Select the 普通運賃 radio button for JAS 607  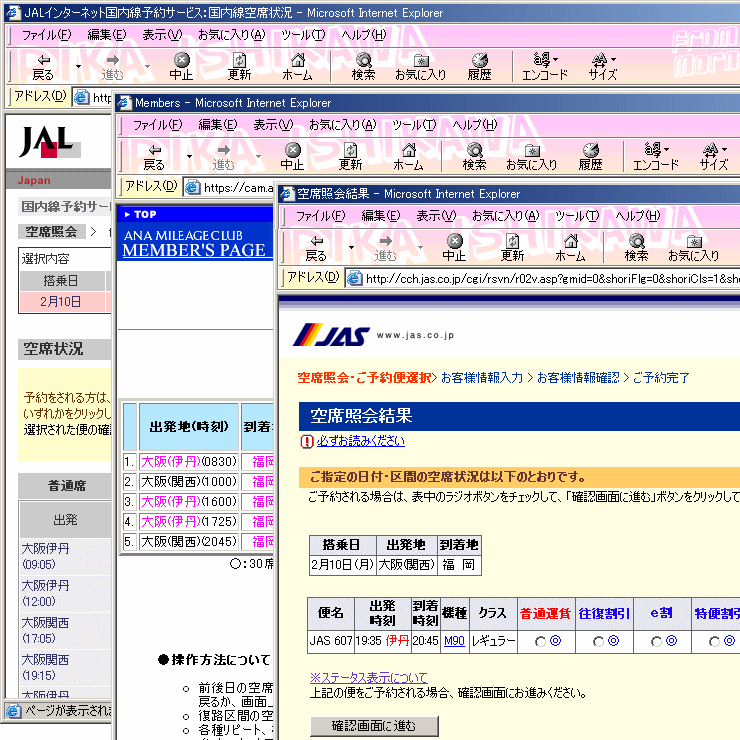[541, 642]
